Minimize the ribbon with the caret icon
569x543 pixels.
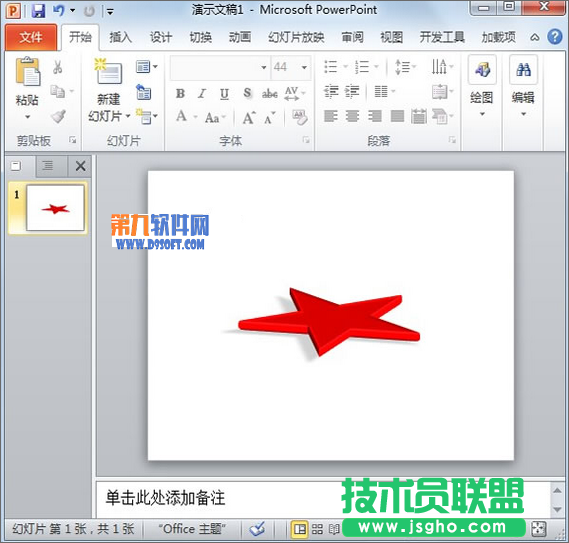click(x=535, y=37)
